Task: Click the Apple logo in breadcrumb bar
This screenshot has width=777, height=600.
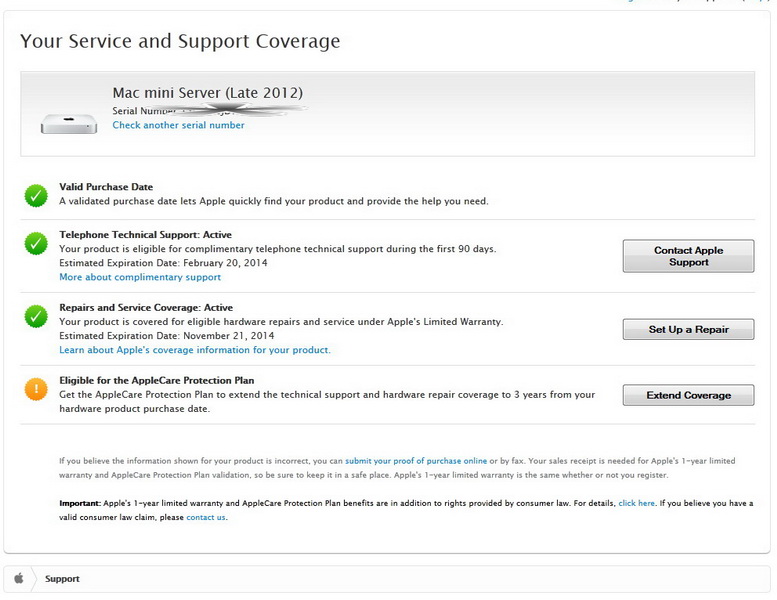Action: 19,578
